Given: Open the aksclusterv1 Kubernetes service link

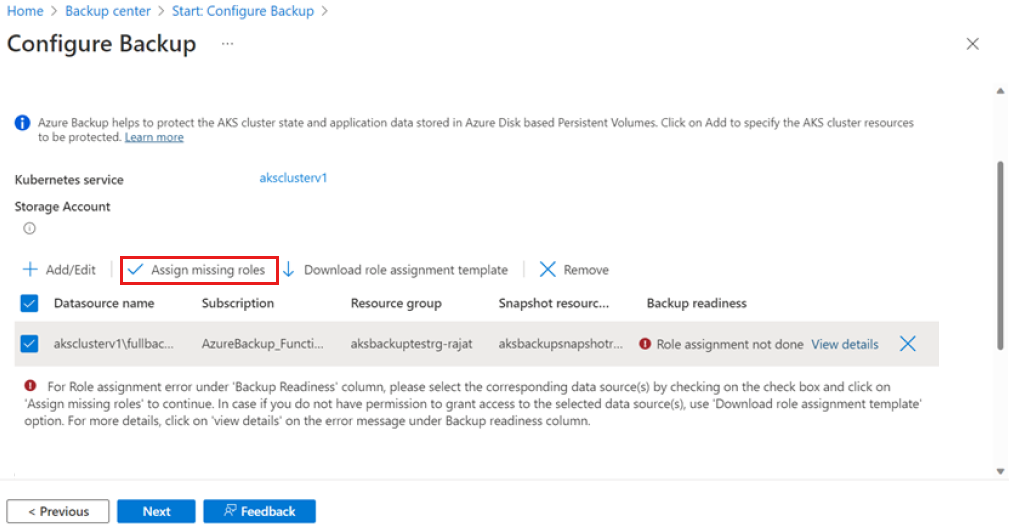Looking at the screenshot, I should [293, 178].
